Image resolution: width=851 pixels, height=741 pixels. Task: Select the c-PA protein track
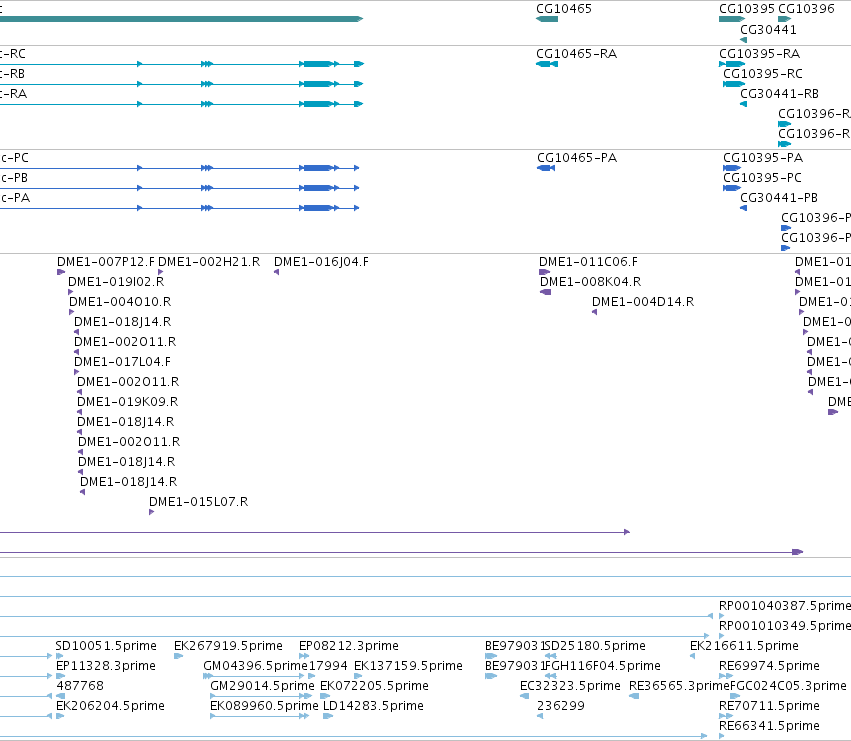pyautogui.click(x=180, y=208)
